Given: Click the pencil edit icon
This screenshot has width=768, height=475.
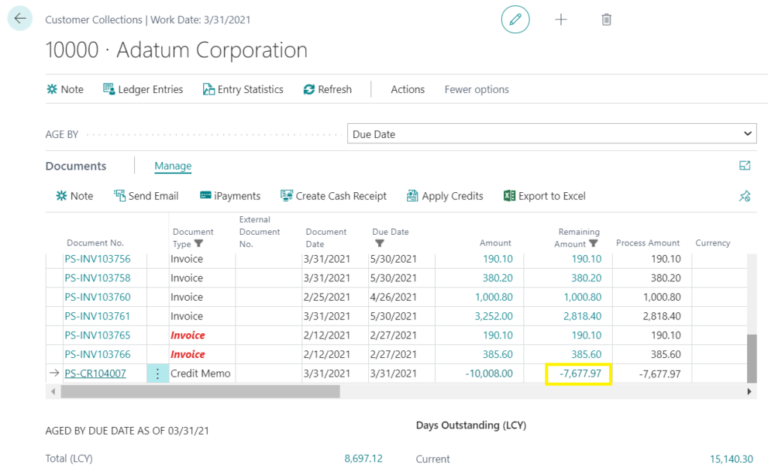Looking at the screenshot, I should (515, 20).
